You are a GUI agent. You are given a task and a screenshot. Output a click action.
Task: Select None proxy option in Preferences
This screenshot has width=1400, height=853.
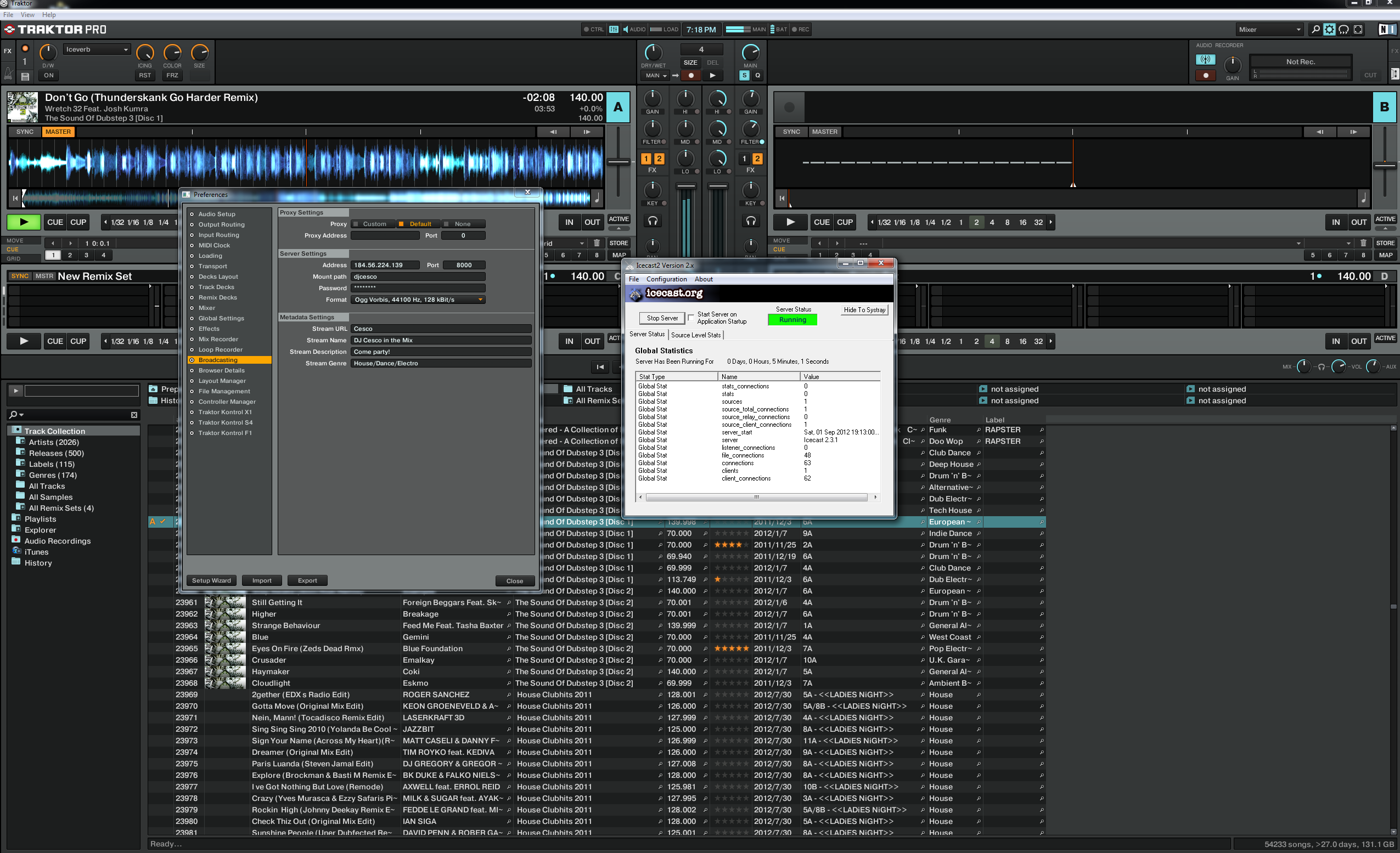pos(463,224)
